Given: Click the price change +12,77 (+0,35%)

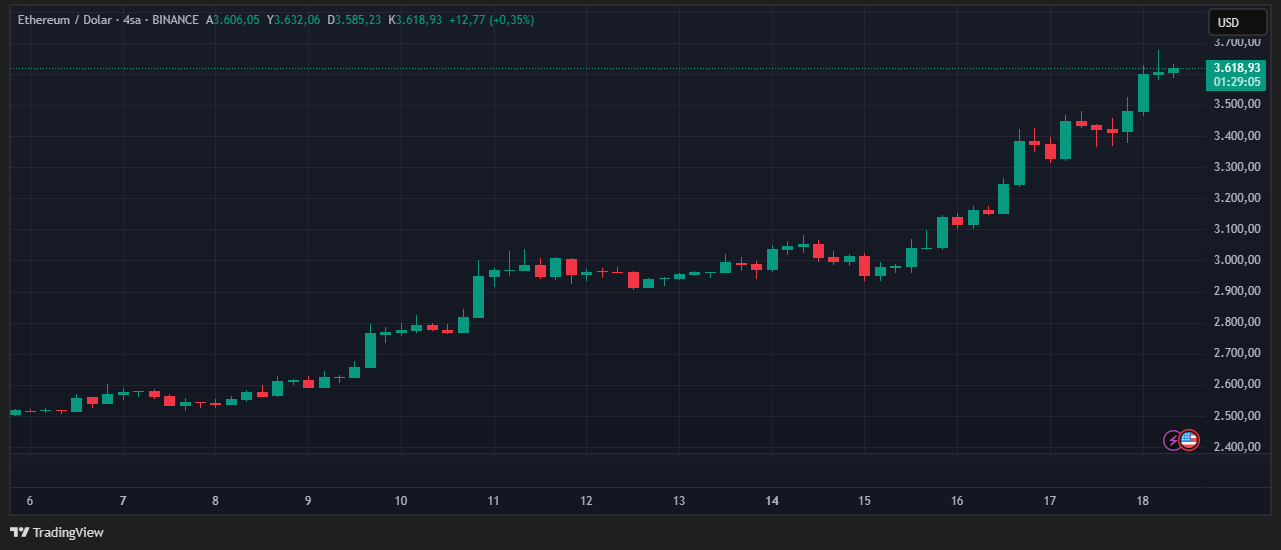Looking at the screenshot, I should 492,20.
